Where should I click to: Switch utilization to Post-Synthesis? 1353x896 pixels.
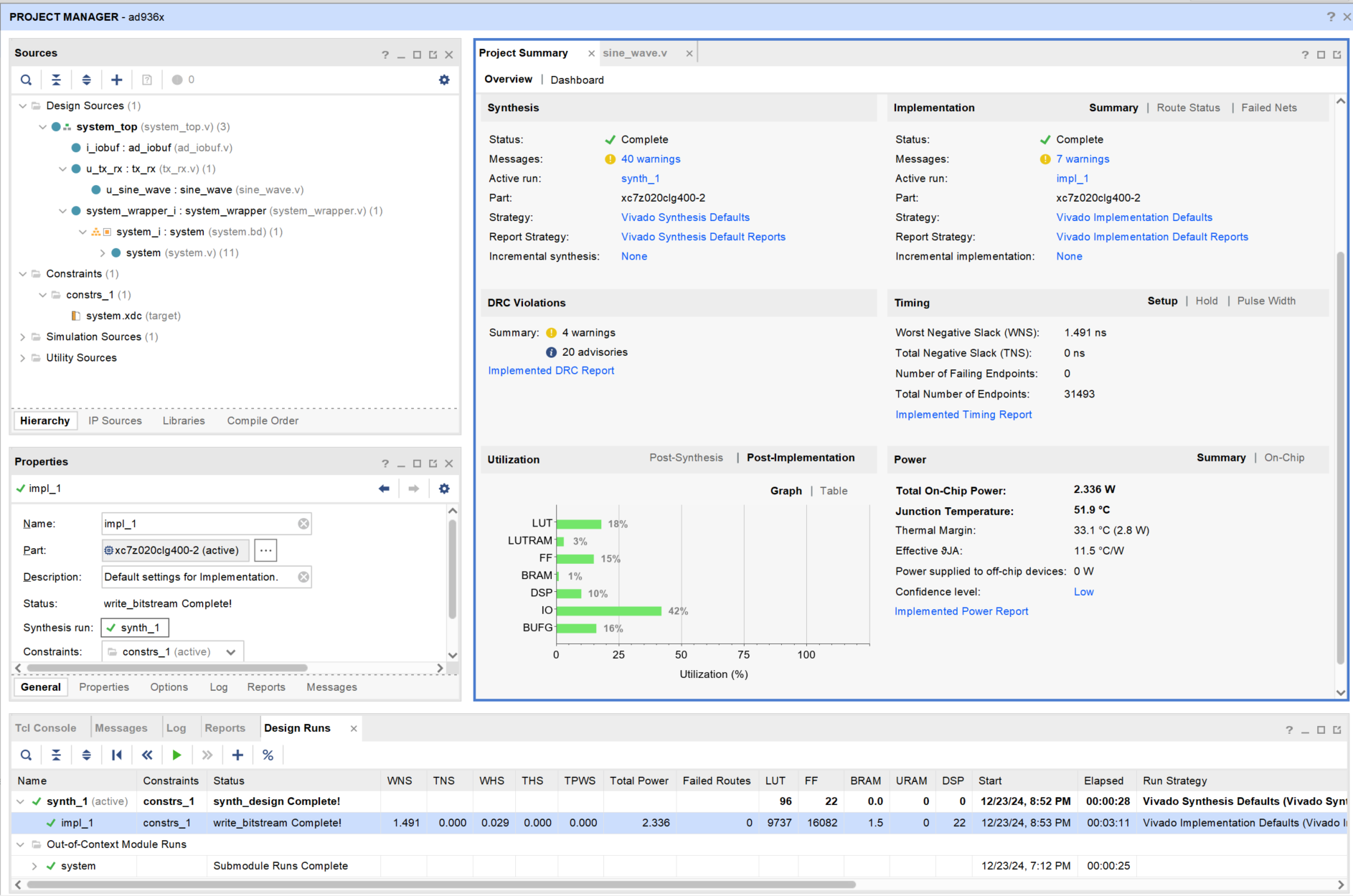pyautogui.click(x=687, y=458)
